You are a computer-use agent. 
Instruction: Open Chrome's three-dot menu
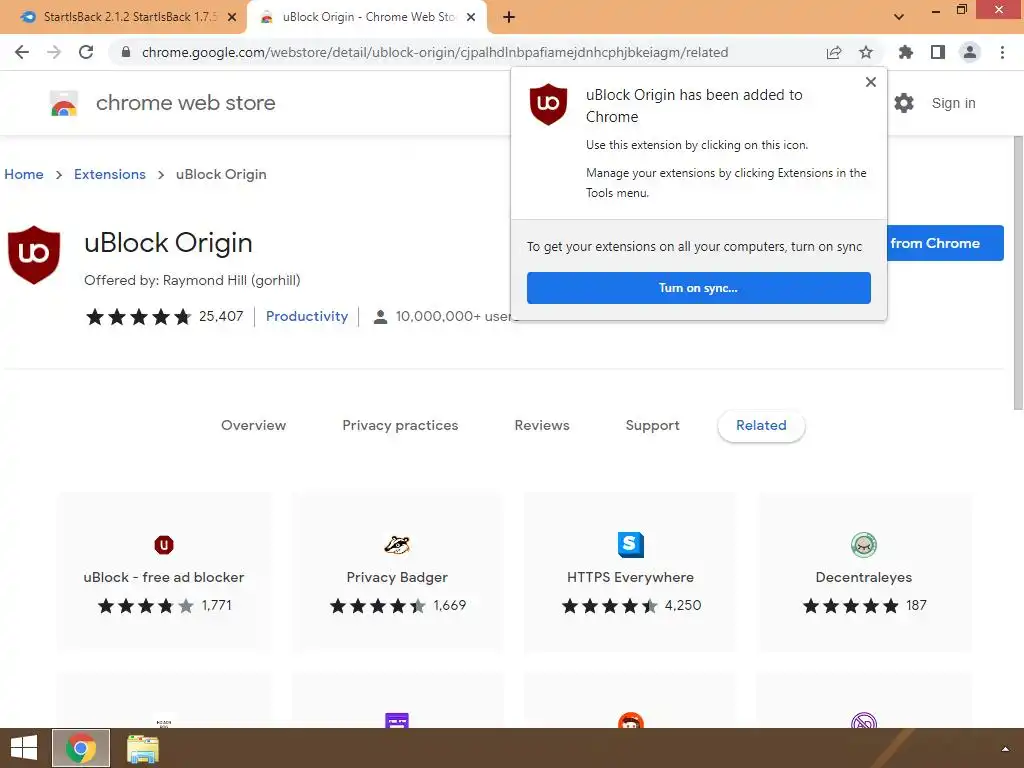click(1002, 52)
